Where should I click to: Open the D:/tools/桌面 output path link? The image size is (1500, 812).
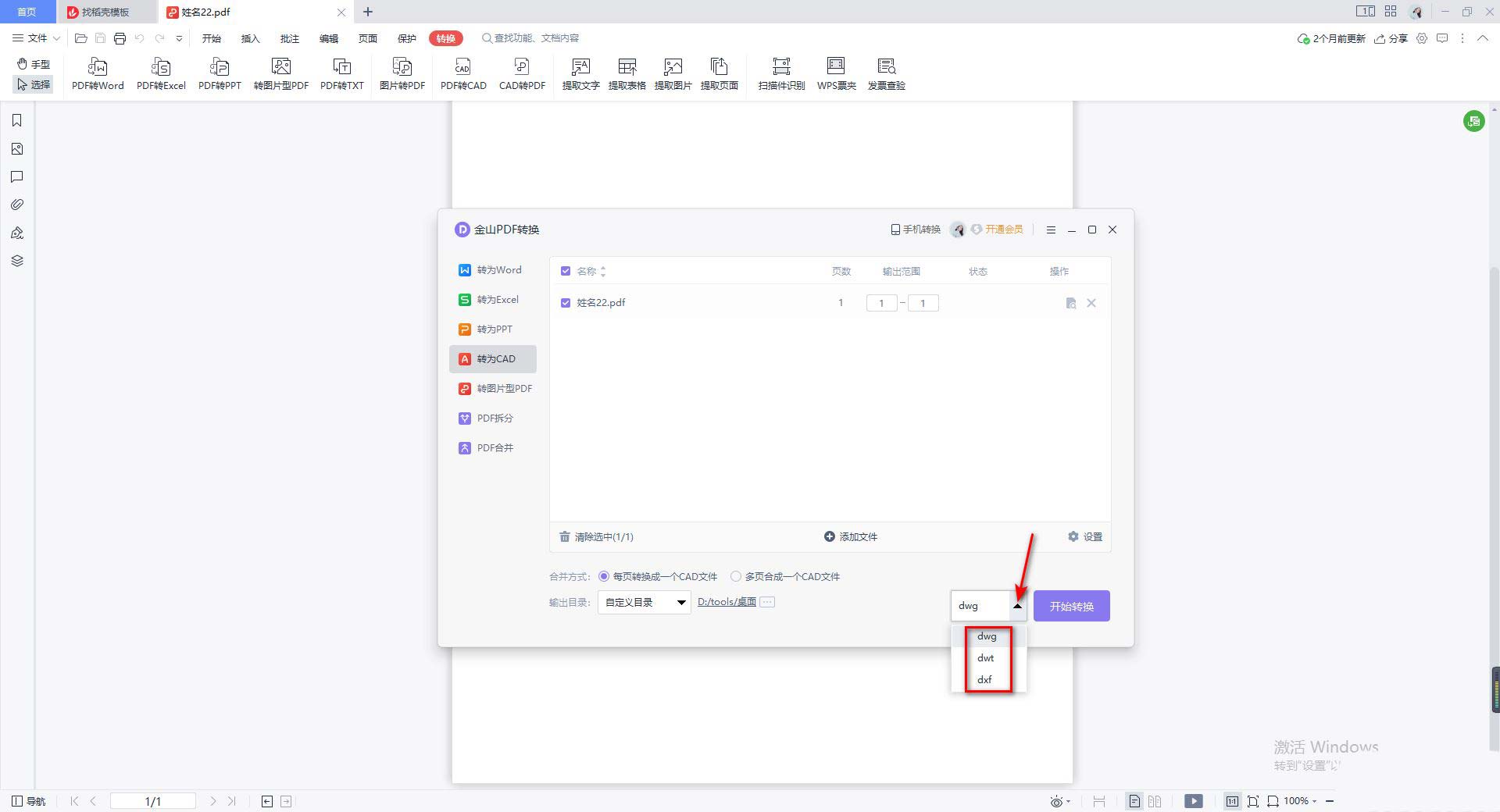coord(727,602)
